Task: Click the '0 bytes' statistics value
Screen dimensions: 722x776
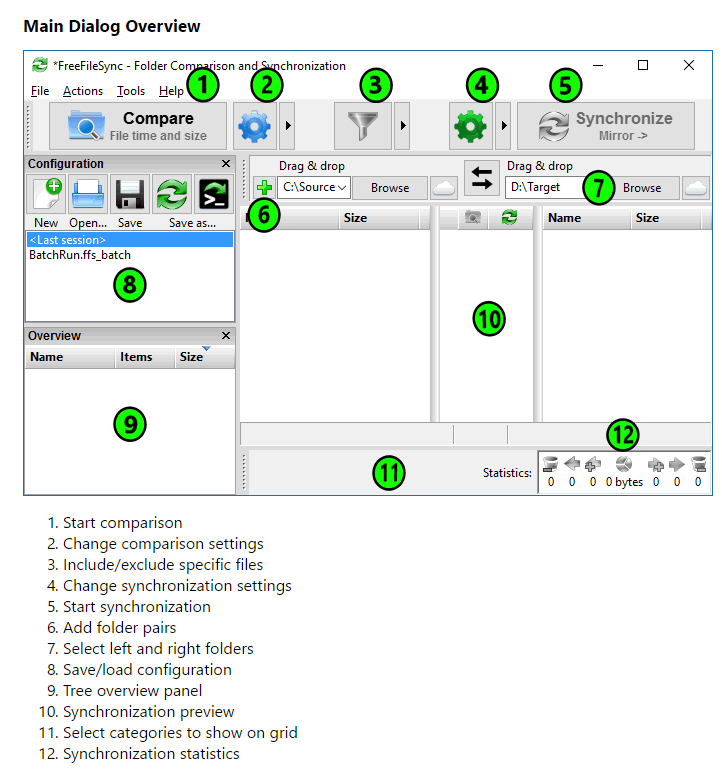Action: (x=624, y=482)
